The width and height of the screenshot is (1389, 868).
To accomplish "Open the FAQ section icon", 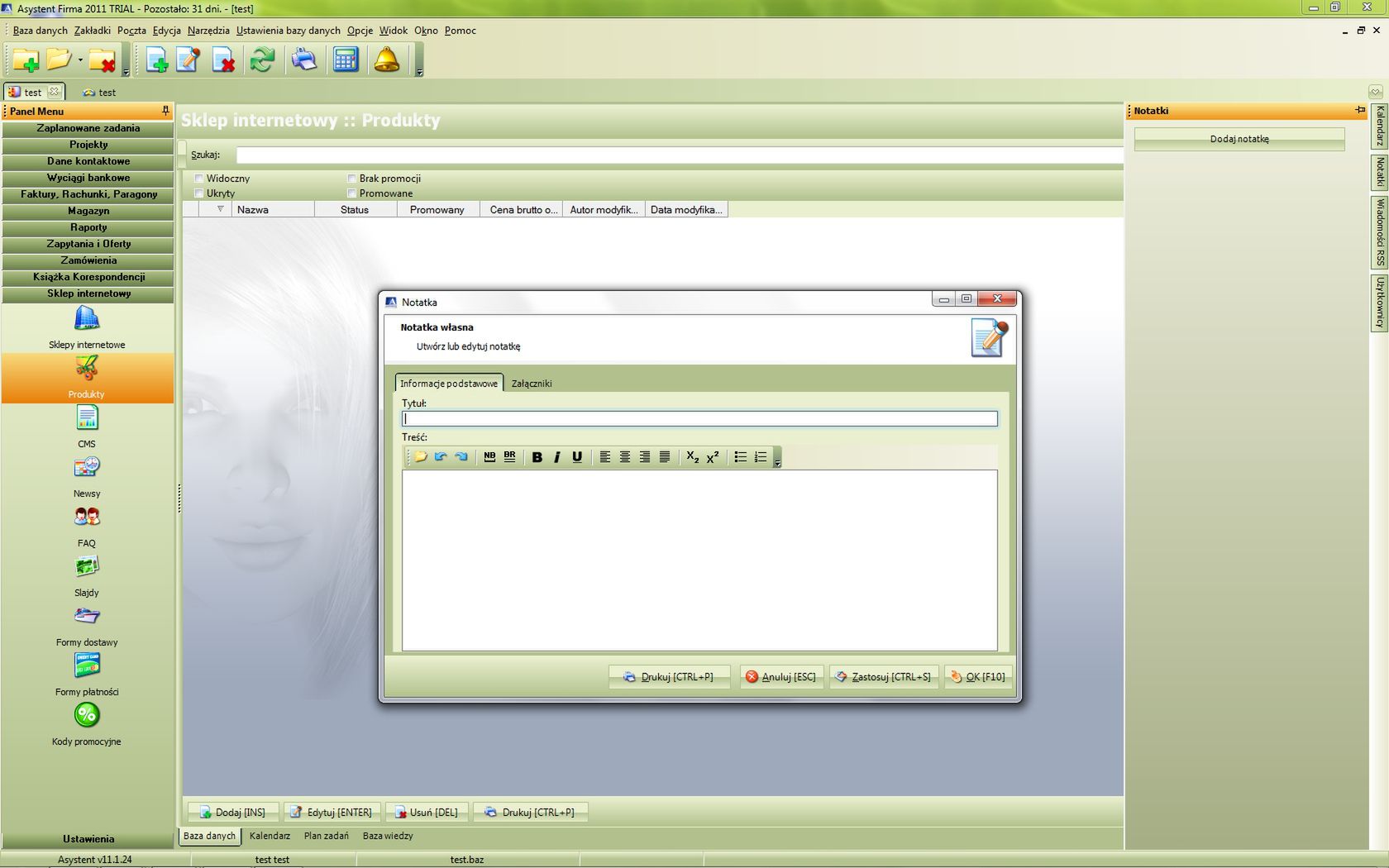I will click(87, 526).
